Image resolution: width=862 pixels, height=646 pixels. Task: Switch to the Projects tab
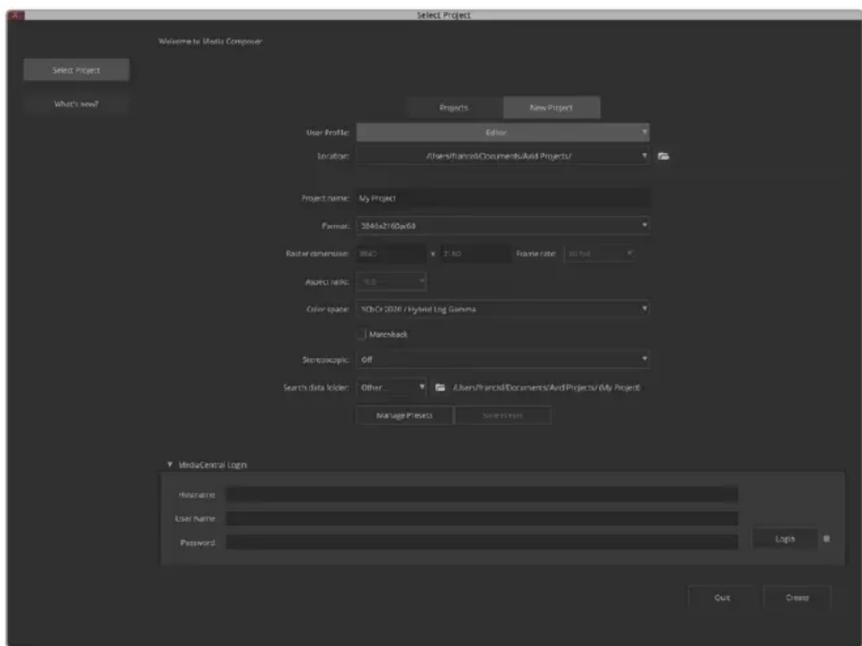coord(454,108)
